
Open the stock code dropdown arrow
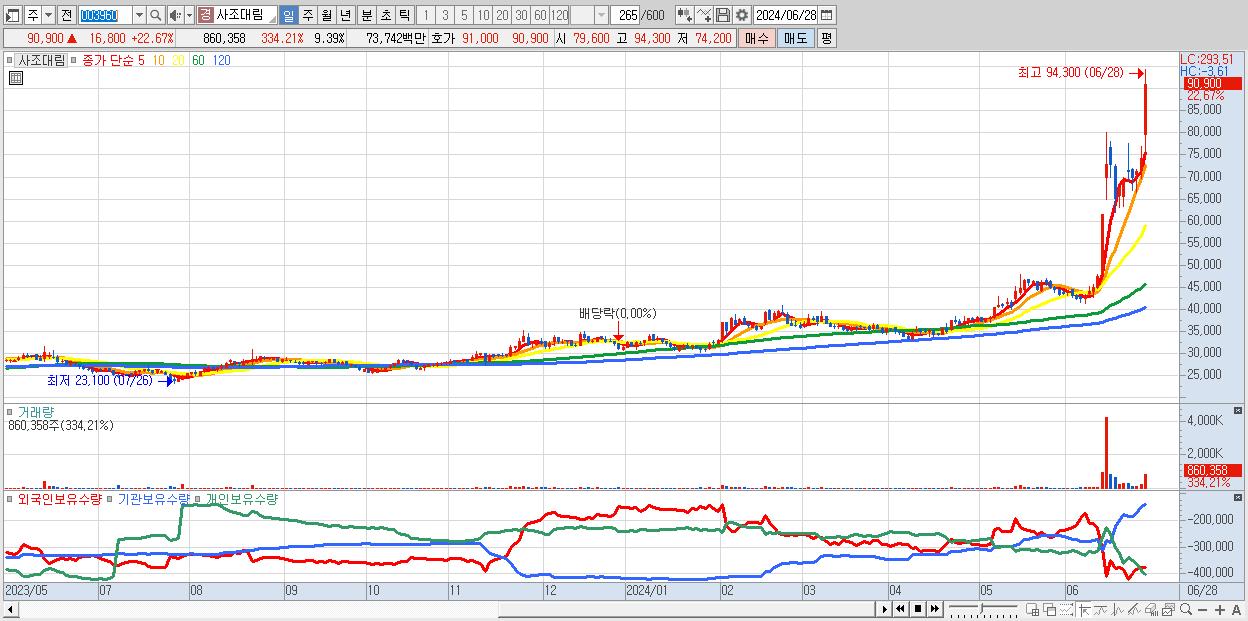pyautogui.click(x=139, y=15)
